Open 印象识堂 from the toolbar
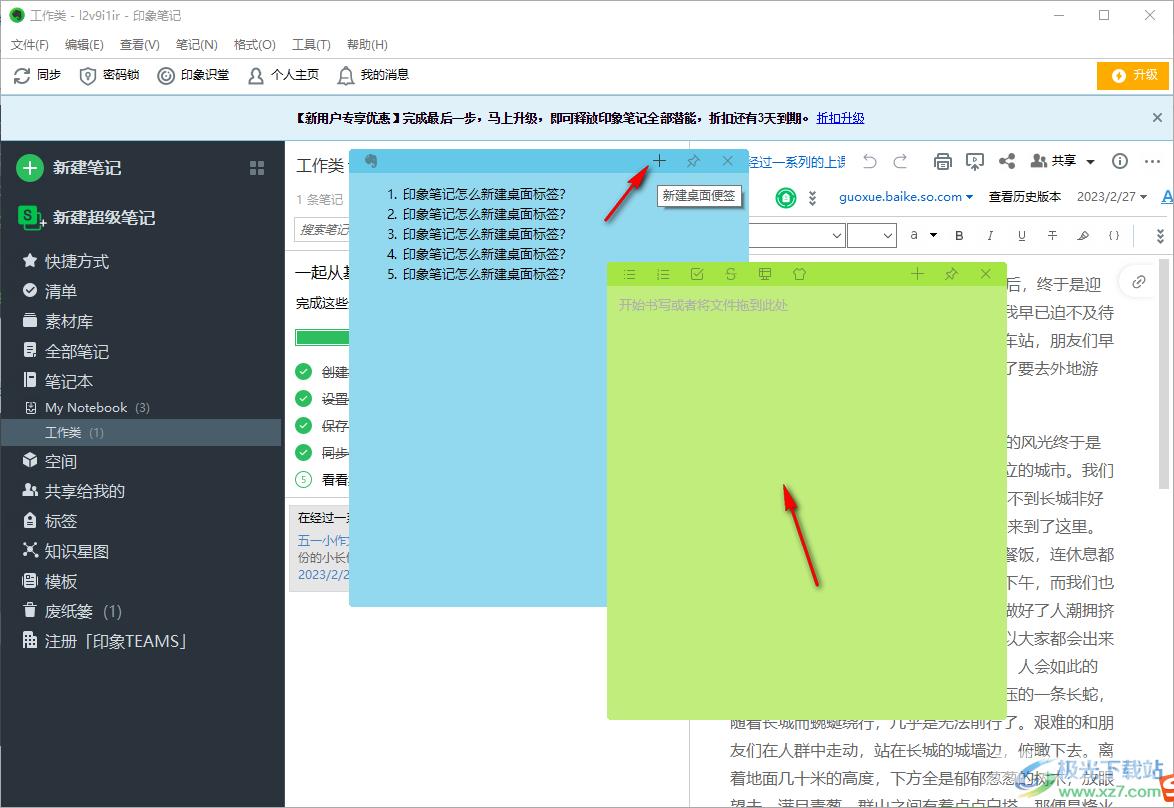The height and width of the screenshot is (808, 1174). coord(193,75)
